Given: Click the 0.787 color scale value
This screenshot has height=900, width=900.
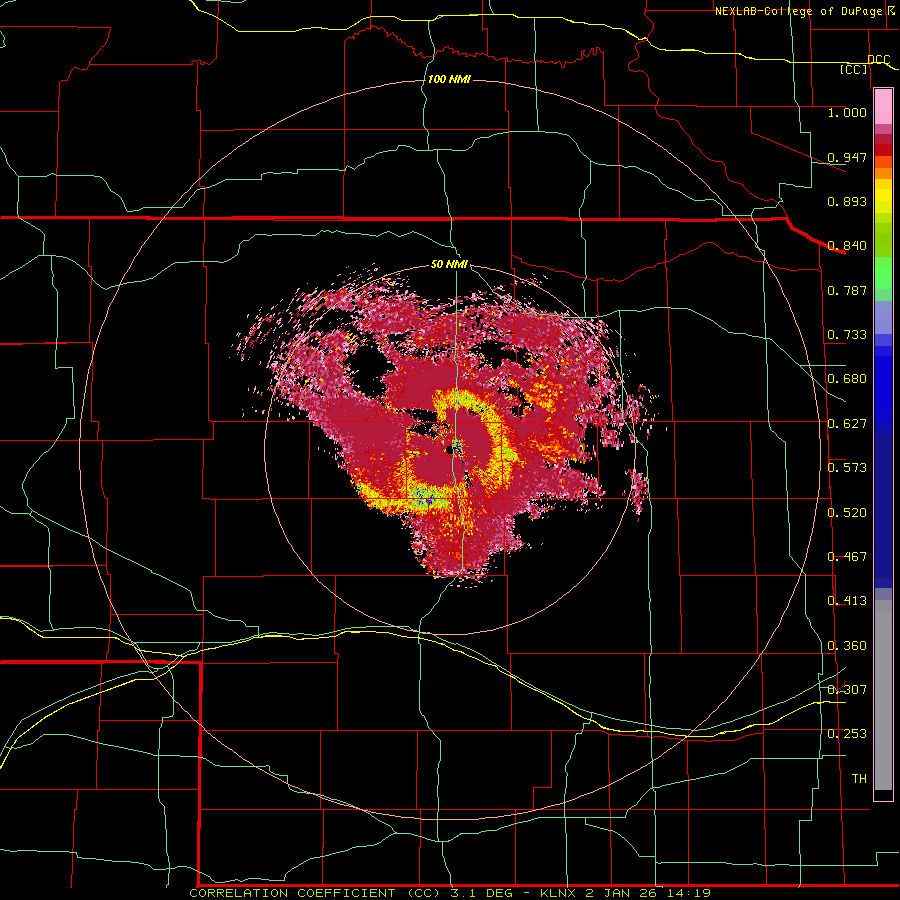Looking at the screenshot, I should click(x=847, y=290).
